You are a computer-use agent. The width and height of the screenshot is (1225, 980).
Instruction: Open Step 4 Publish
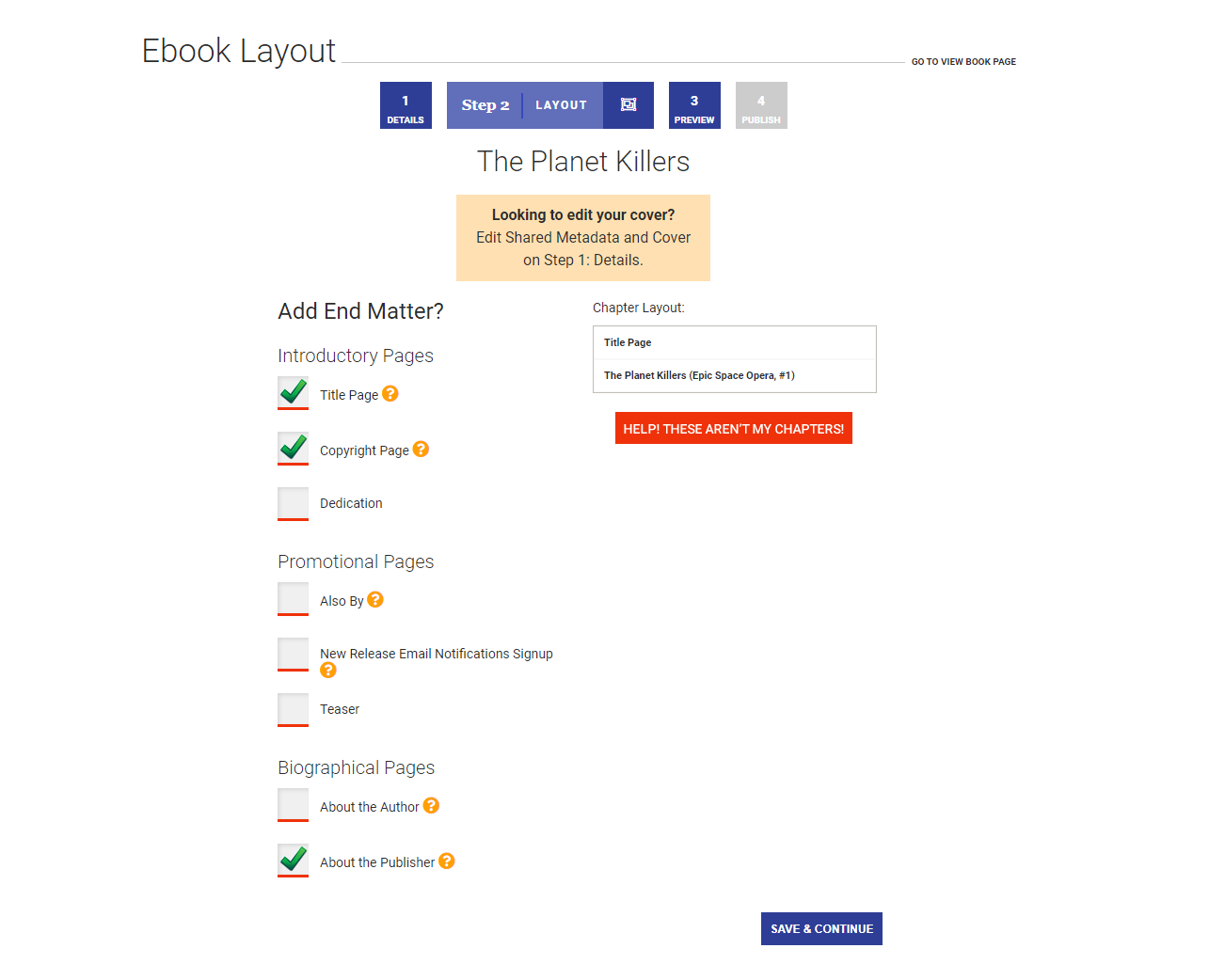[x=761, y=105]
